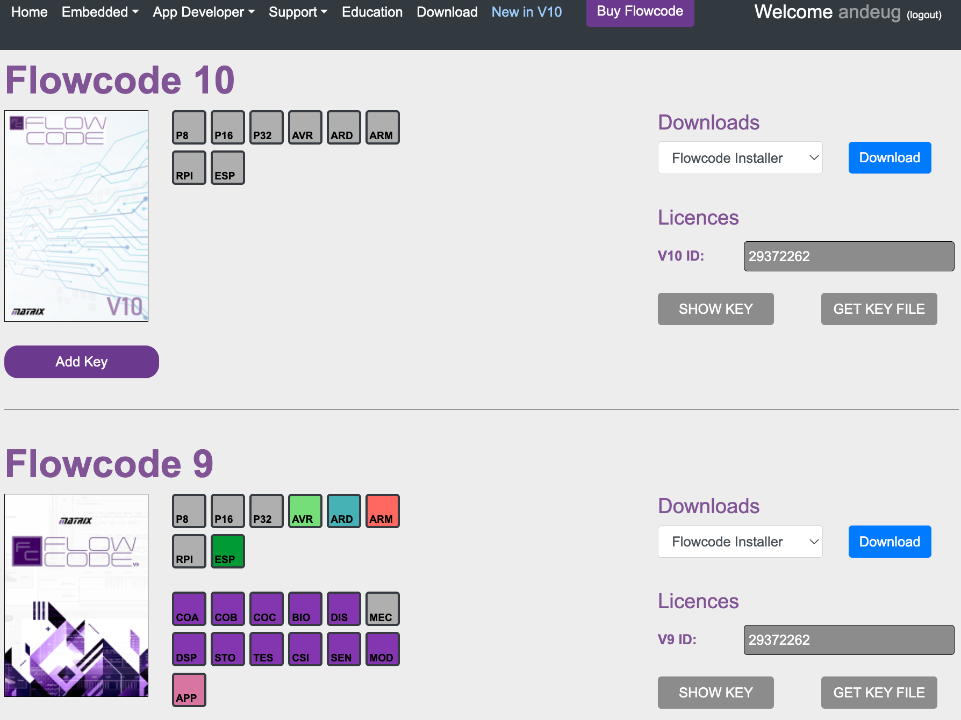Select the P16 icon in Flowcode 10 section
The width and height of the screenshot is (961, 720).
(227, 127)
